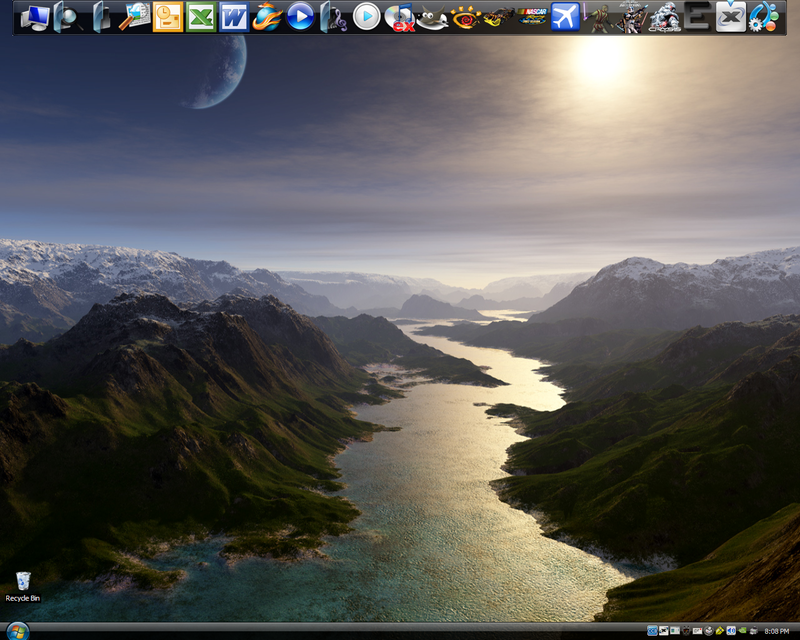
Task: Open the music folder with treble clef
Action: point(334,17)
